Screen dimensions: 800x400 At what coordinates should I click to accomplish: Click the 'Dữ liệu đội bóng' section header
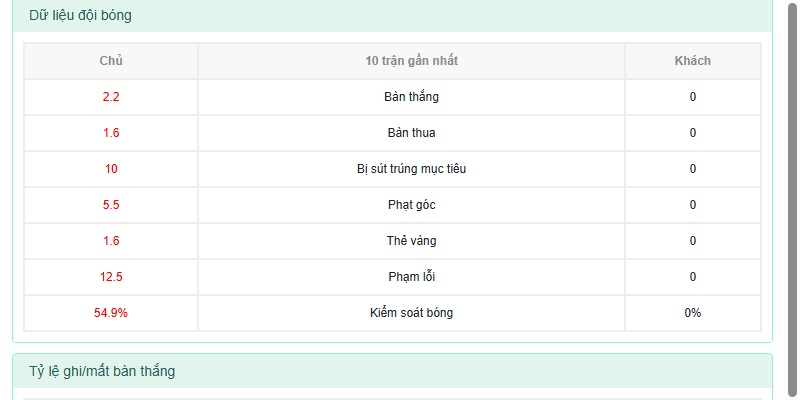point(80,15)
